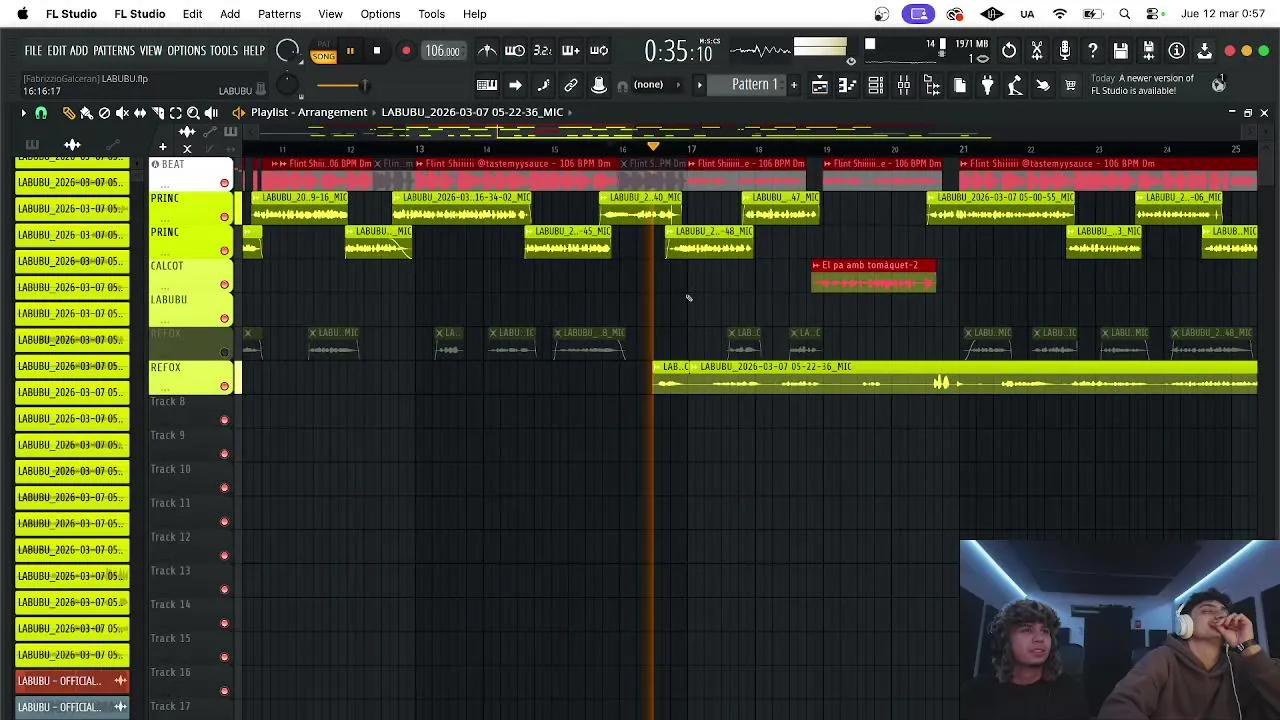Viewport: 1280px width, 720px height.
Task: Click the newer version of FL Studio notice
Action: [x=1142, y=84]
